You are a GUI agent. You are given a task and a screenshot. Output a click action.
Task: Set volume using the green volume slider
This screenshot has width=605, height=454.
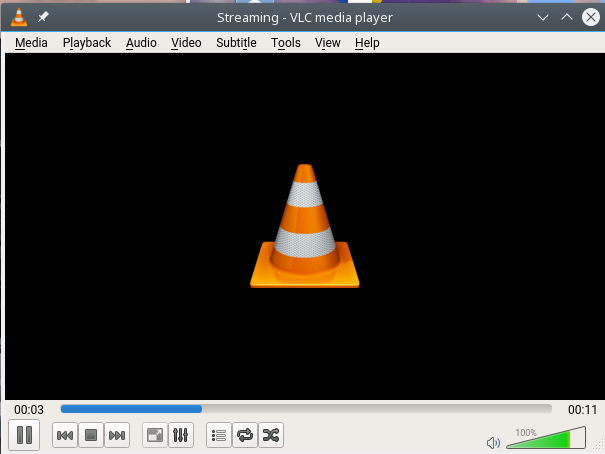(x=546, y=438)
